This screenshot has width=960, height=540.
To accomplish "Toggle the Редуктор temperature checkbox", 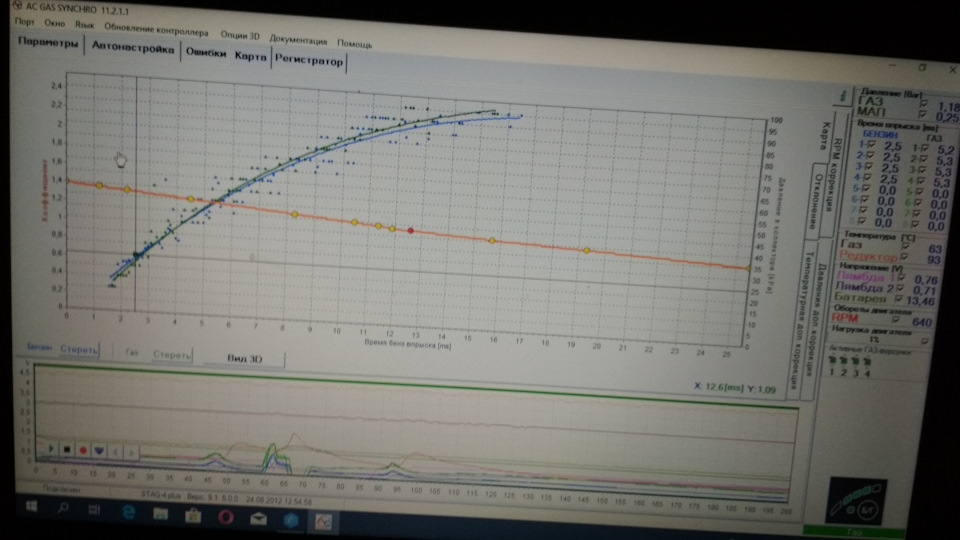I will 904,257.
